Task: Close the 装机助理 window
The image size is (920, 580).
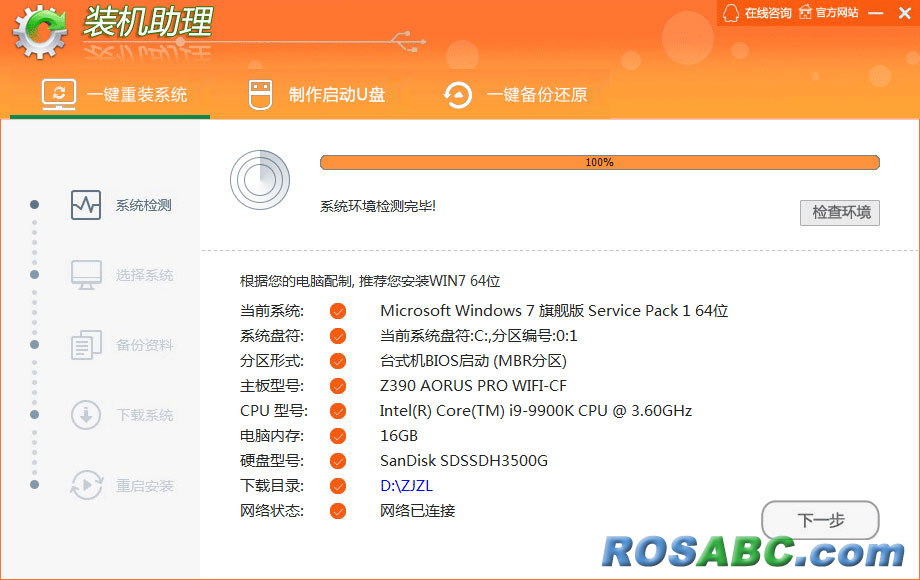Action: [905, 13]
